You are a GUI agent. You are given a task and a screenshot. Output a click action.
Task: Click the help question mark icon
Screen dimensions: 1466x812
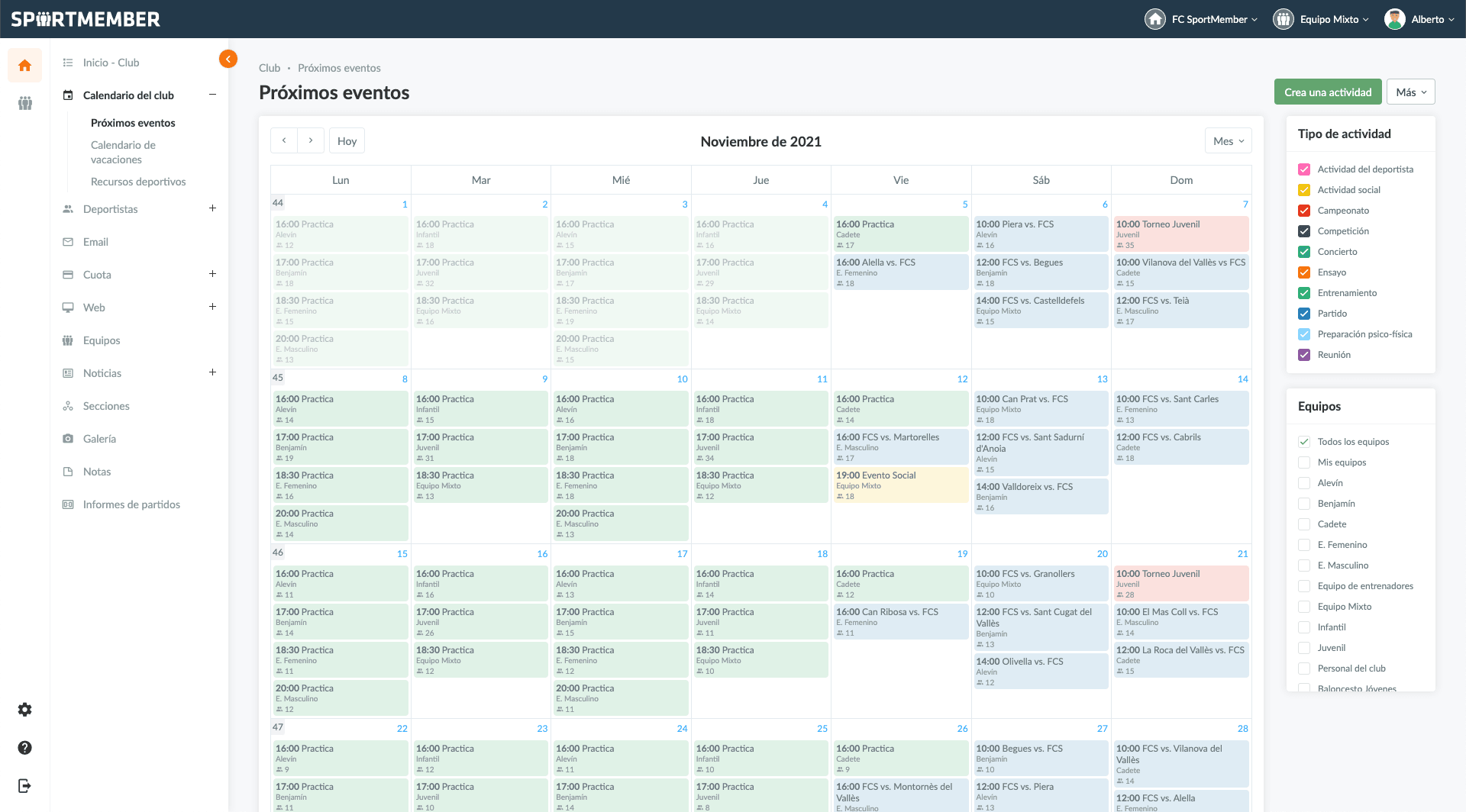24,748
